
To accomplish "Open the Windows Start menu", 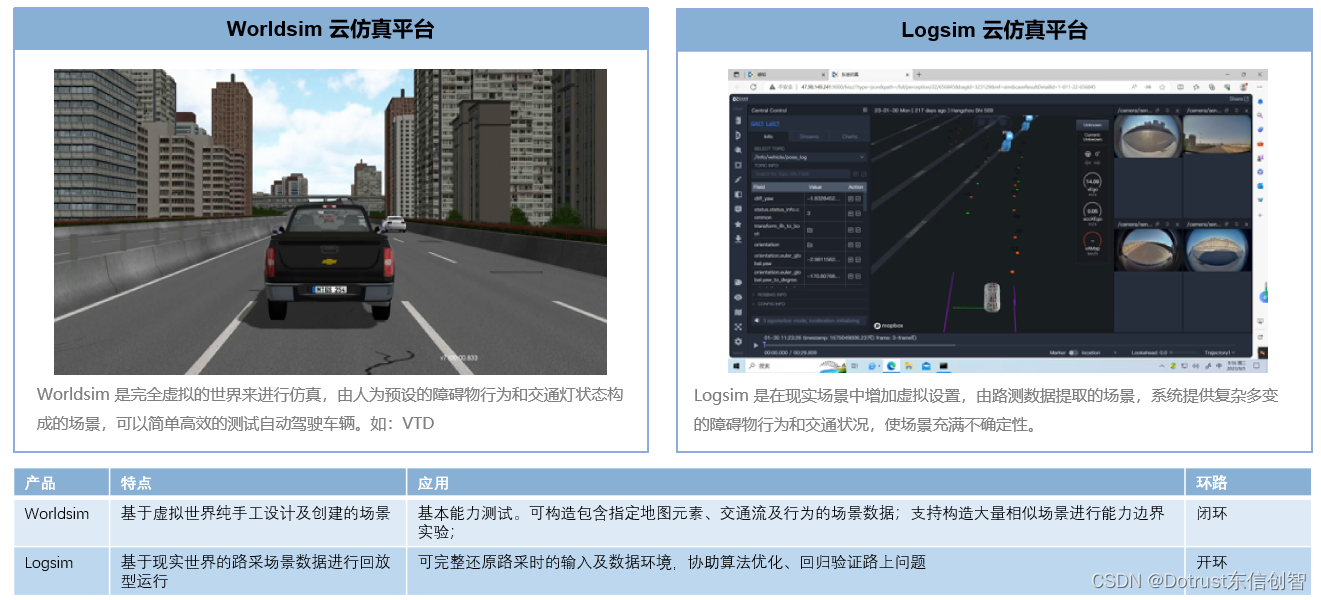I will pos(736,366).
